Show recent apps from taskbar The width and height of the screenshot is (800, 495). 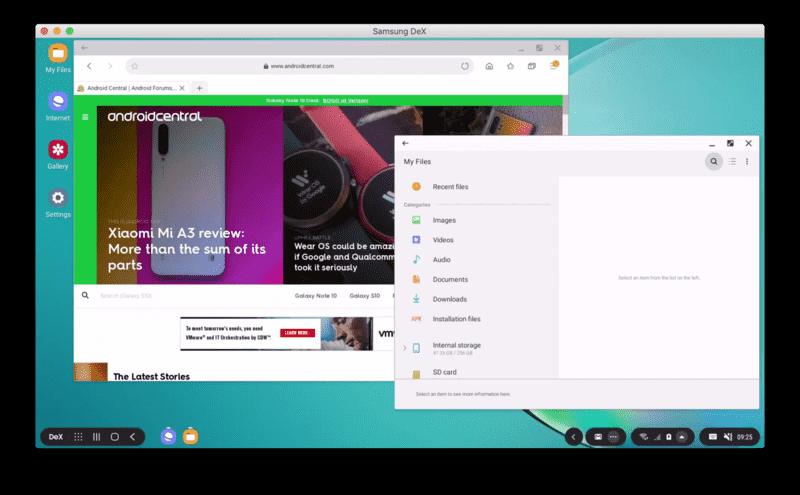point(96,437)
